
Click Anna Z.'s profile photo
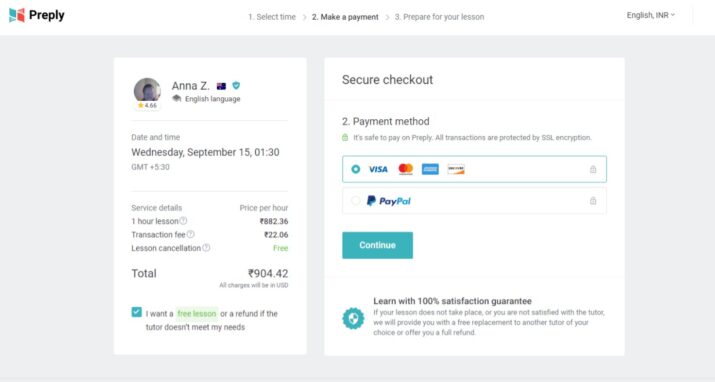pos(147,90)
